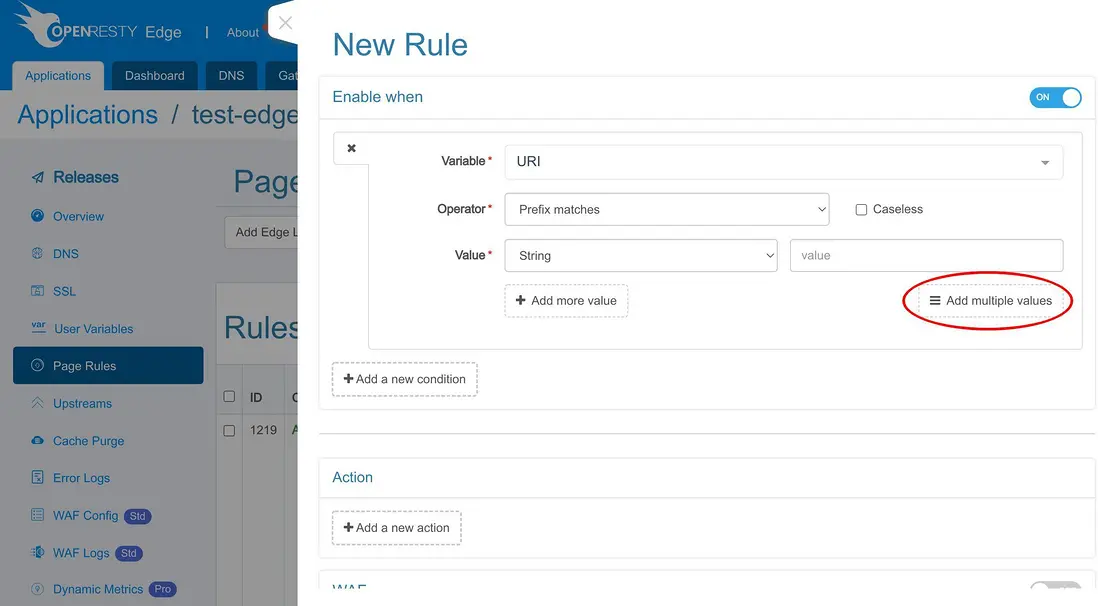The image size is (1098, 606).
Task: Click Add more value button
Action: click(566, 301)
